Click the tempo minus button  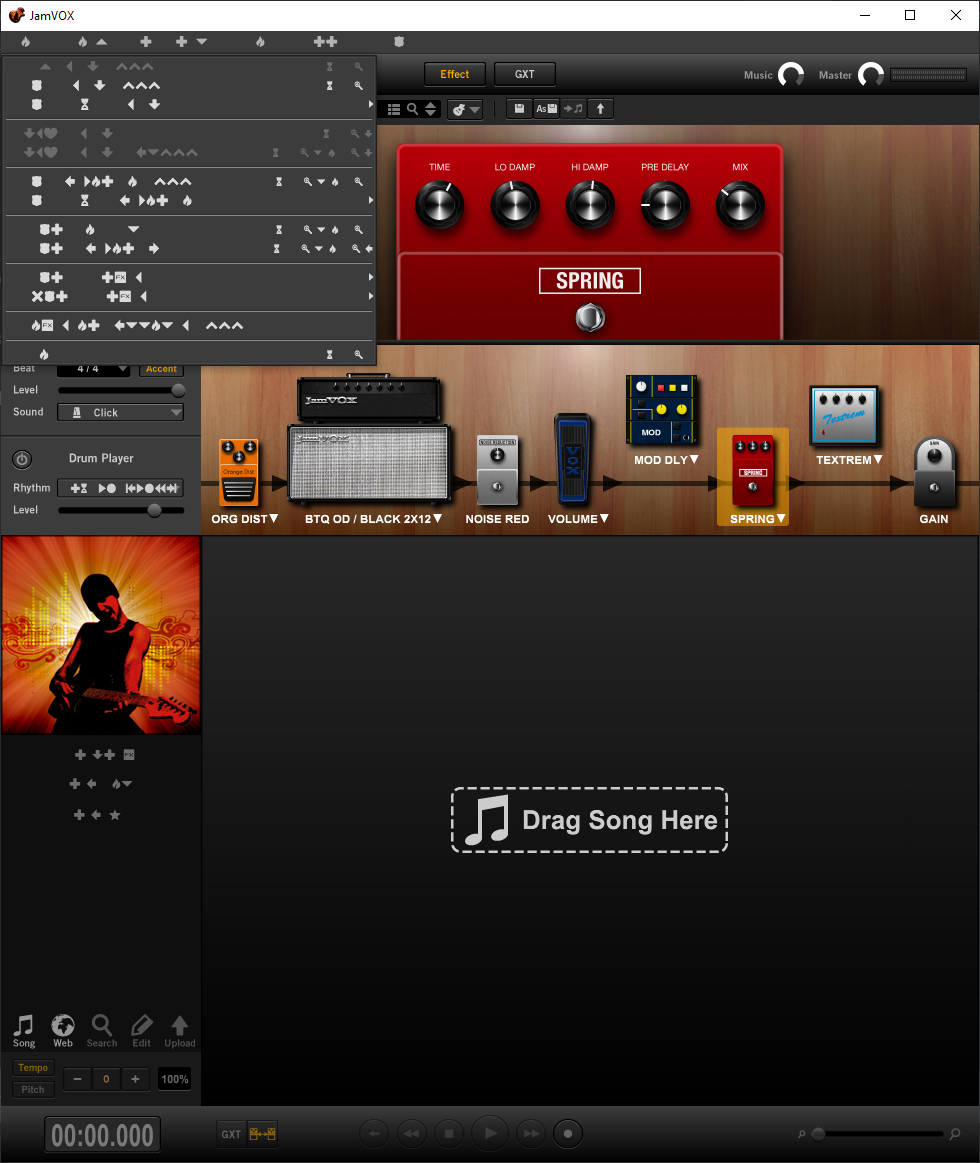pos(77,1079)
